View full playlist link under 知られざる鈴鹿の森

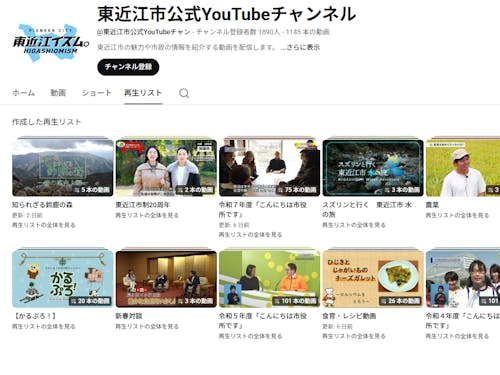click(x=44, y=225)
